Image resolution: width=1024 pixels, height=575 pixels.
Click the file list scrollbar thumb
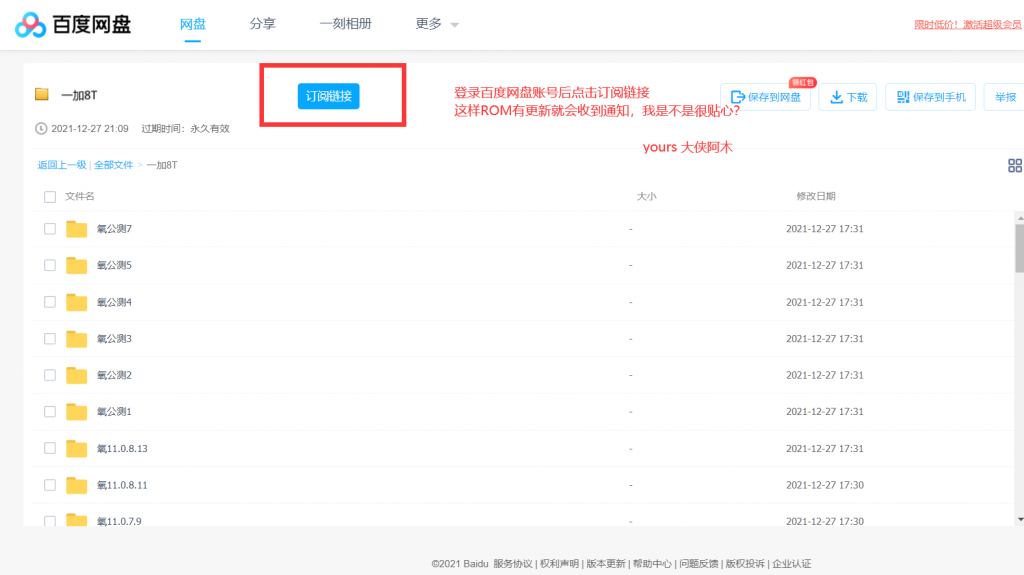pyautogui.click(x=1019, y=248)
